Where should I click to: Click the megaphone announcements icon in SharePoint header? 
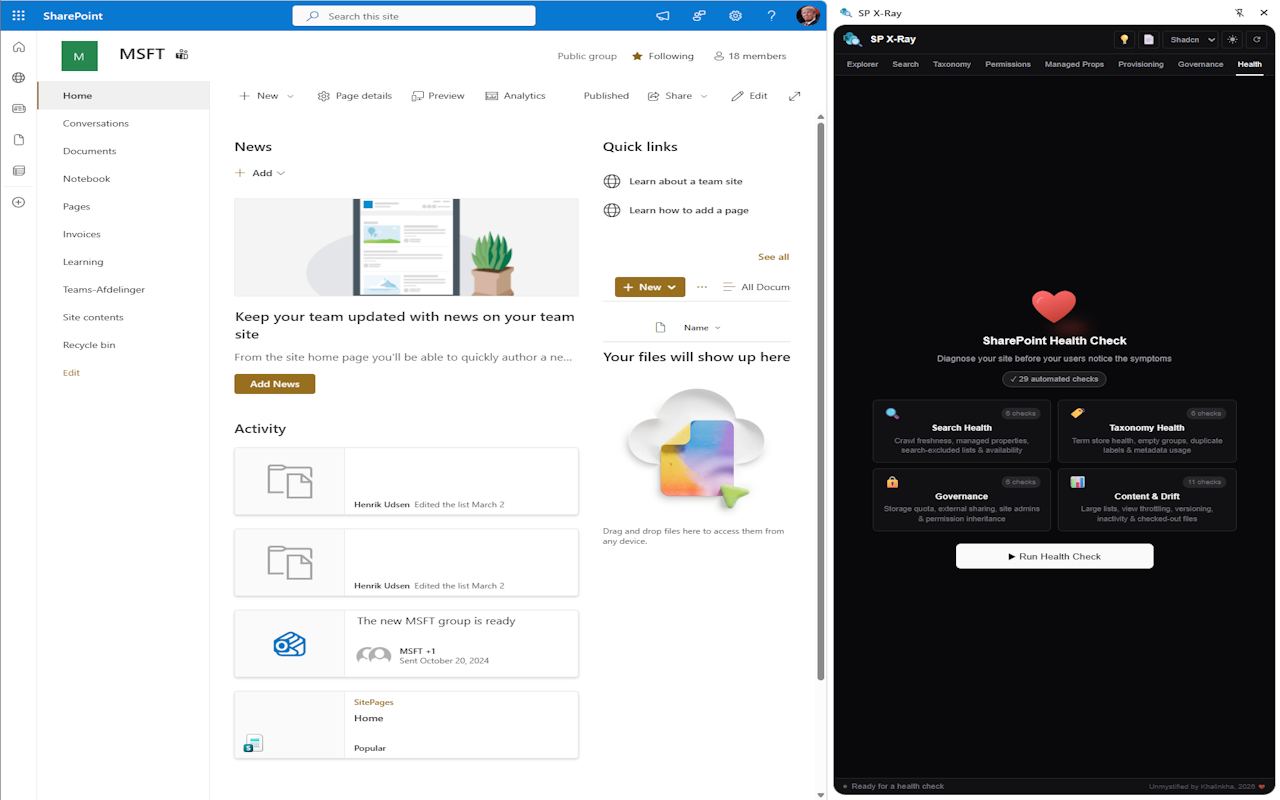click(662, 16)
